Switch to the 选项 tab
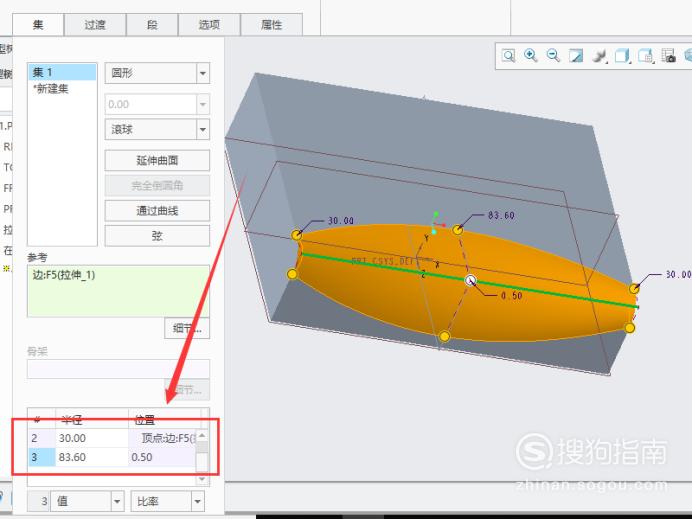Image resolution: width=692 pixels, height=519 pixels. tap(209, 25)
